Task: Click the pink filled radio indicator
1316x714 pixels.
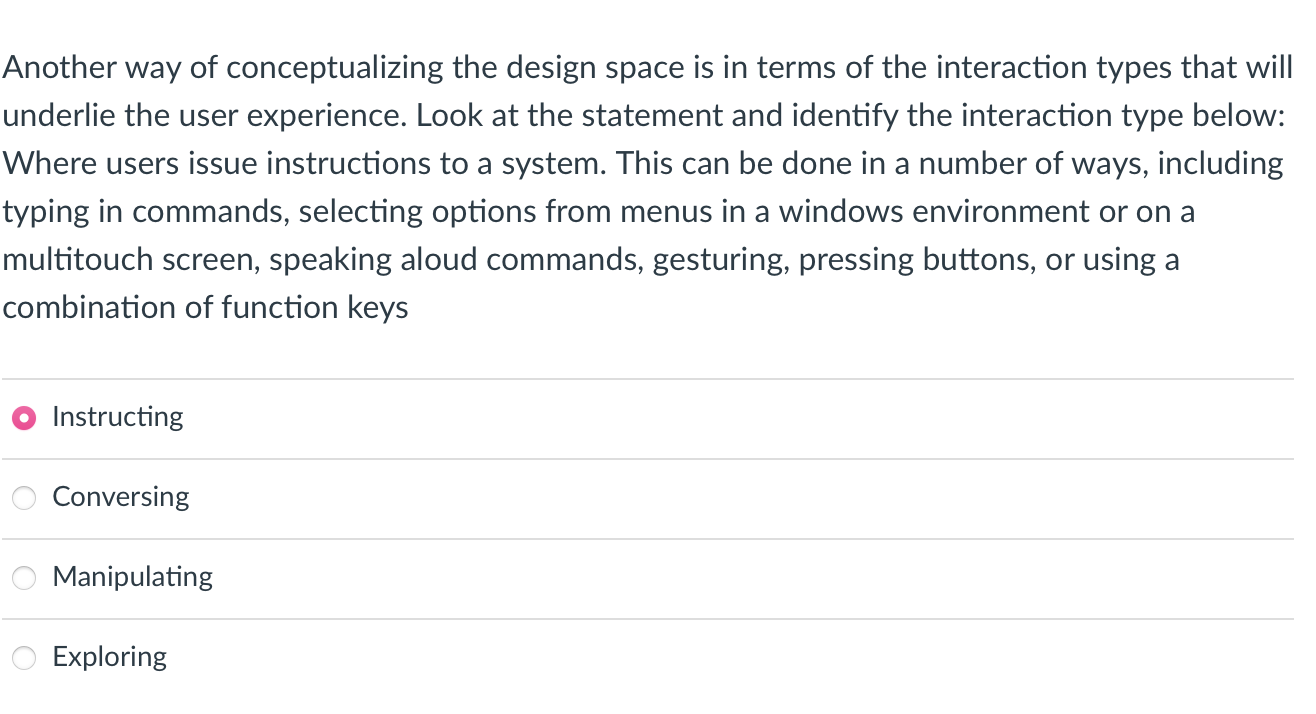Action: click(24, 417)
